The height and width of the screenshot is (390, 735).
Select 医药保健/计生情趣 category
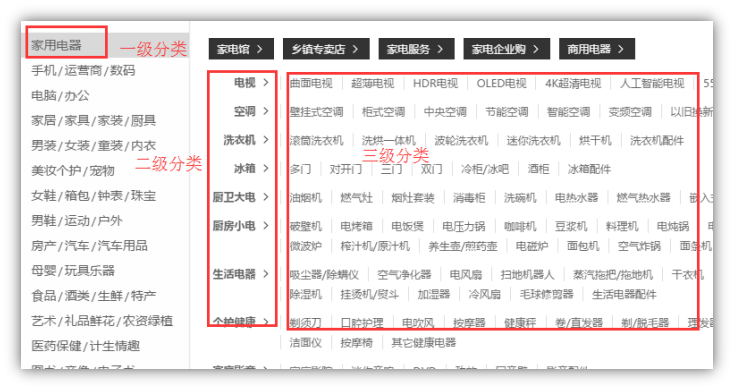[85, 346]
